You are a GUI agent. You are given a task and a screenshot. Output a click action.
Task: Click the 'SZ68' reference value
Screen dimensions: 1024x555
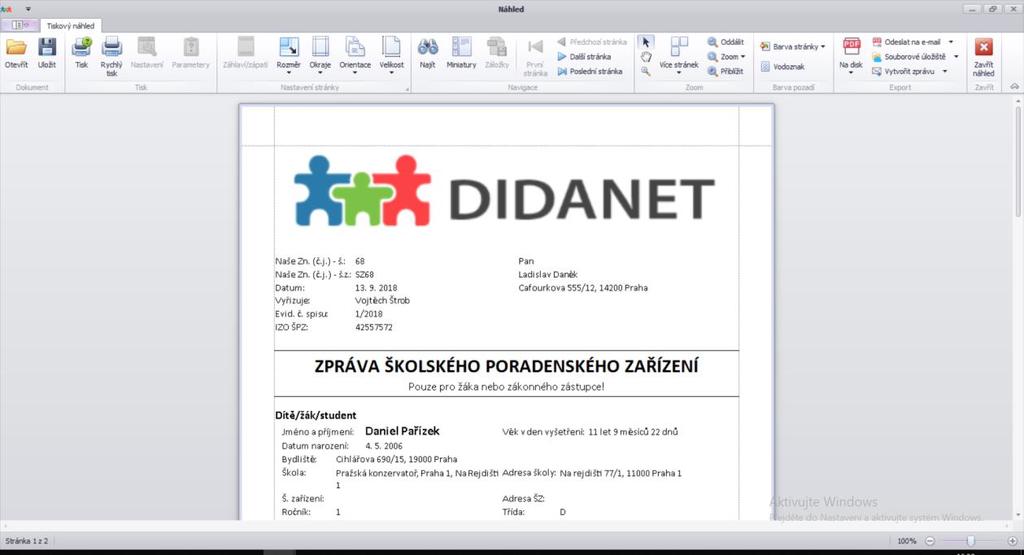[364, 274]
